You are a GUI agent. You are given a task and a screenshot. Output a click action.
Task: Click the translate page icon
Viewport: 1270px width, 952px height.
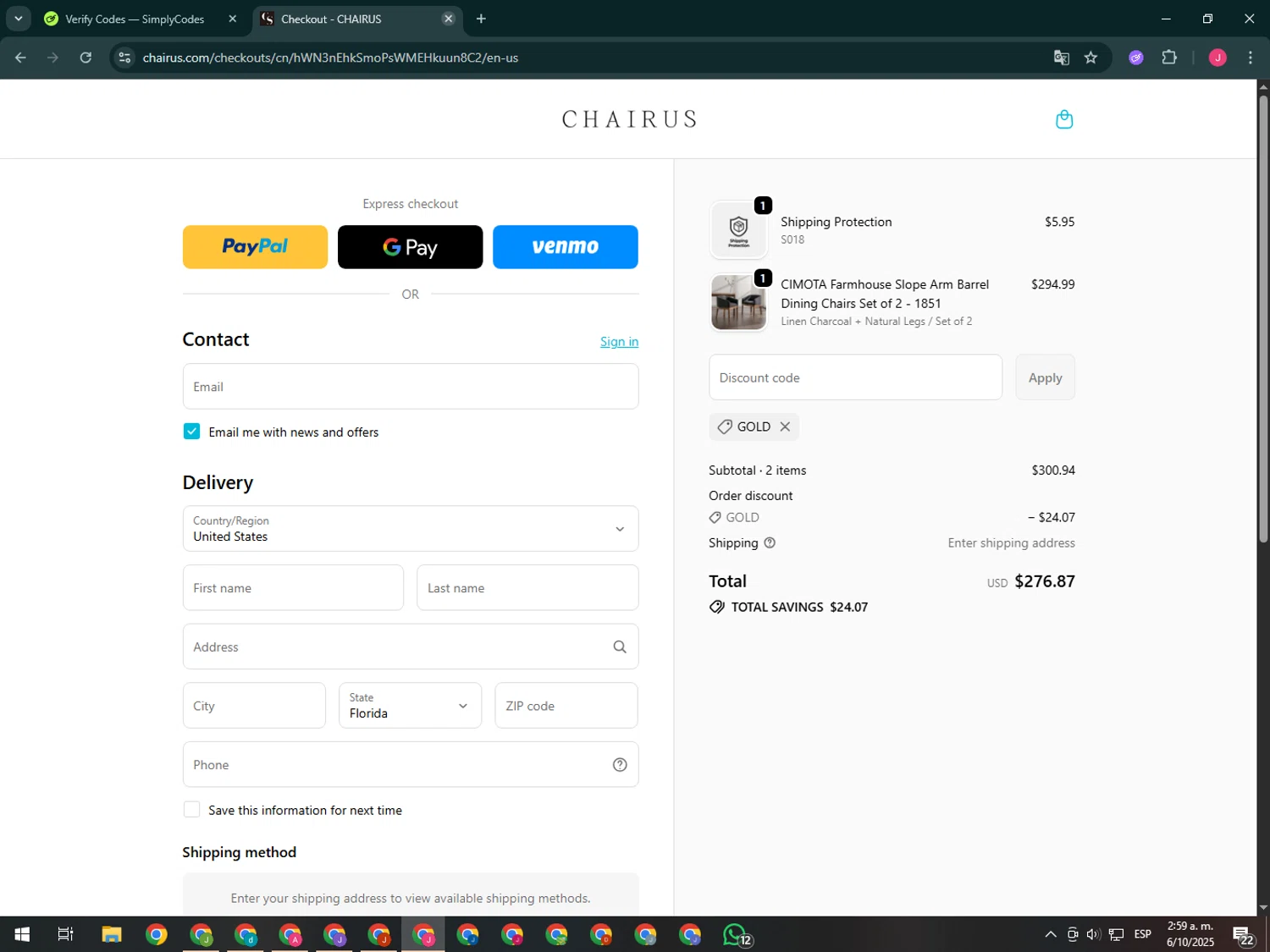coord(1061,58)
